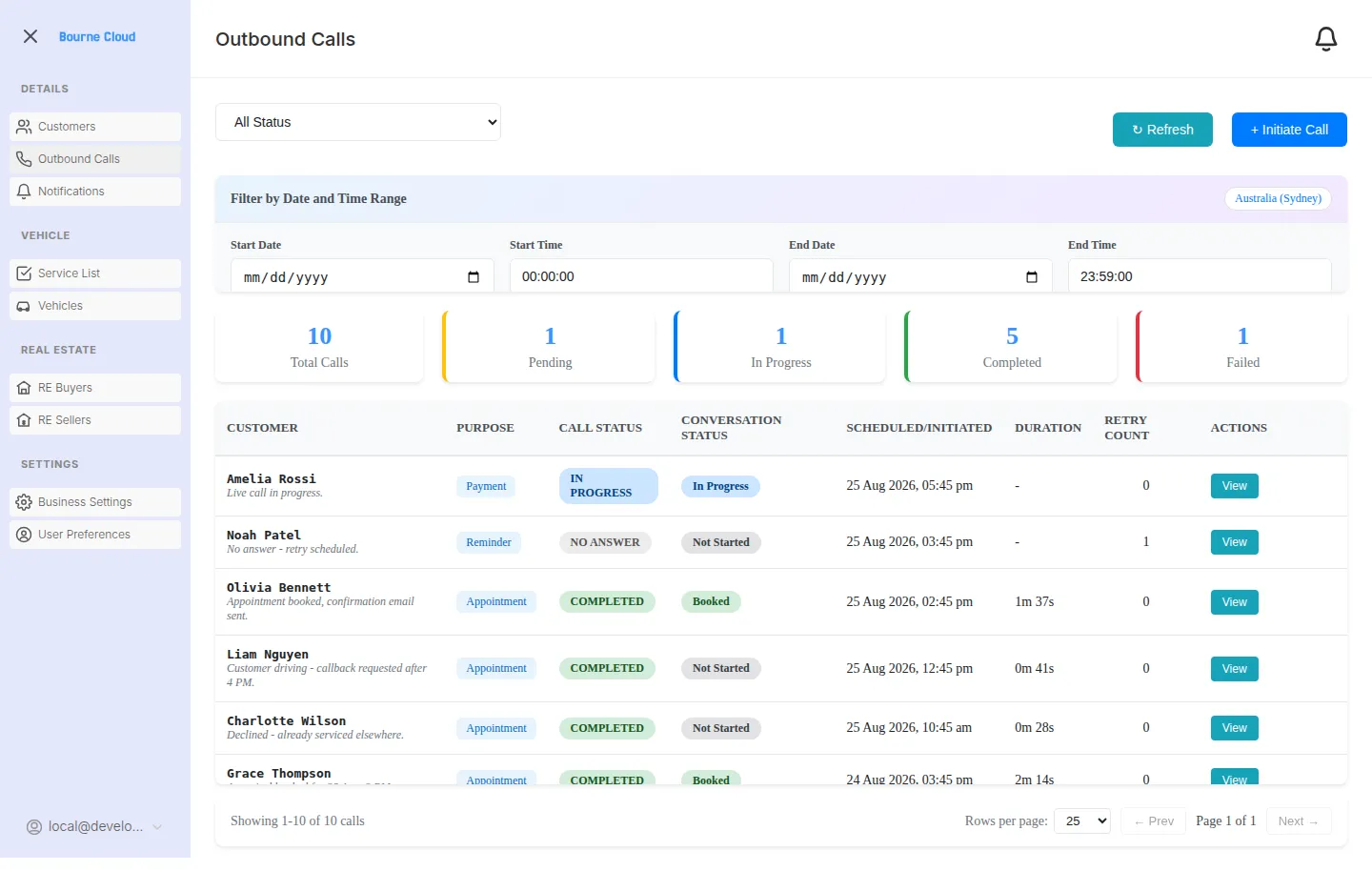1372x871 pixels.
Task: Go to Notifications in sidebar
Action: (95, 192)
